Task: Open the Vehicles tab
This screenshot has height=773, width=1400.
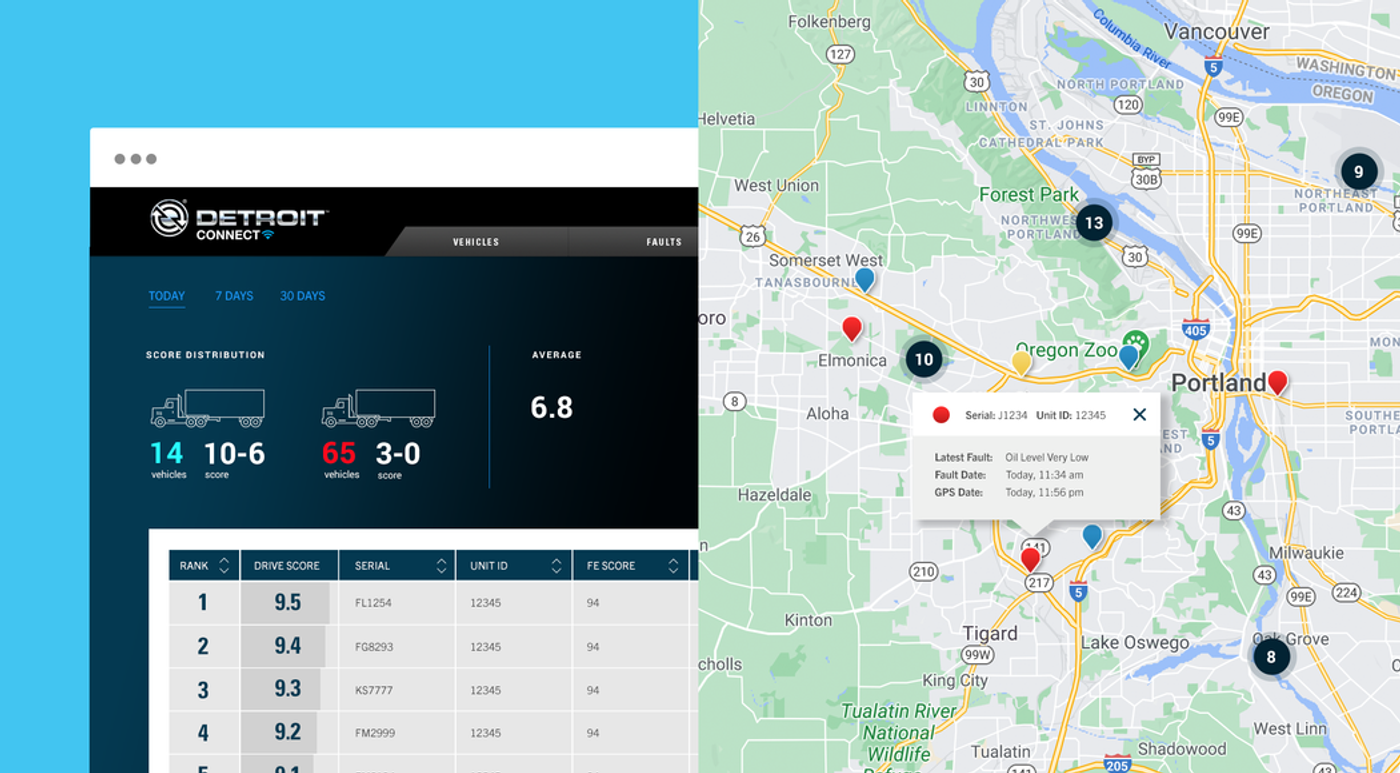Action: tap(476, 242)
